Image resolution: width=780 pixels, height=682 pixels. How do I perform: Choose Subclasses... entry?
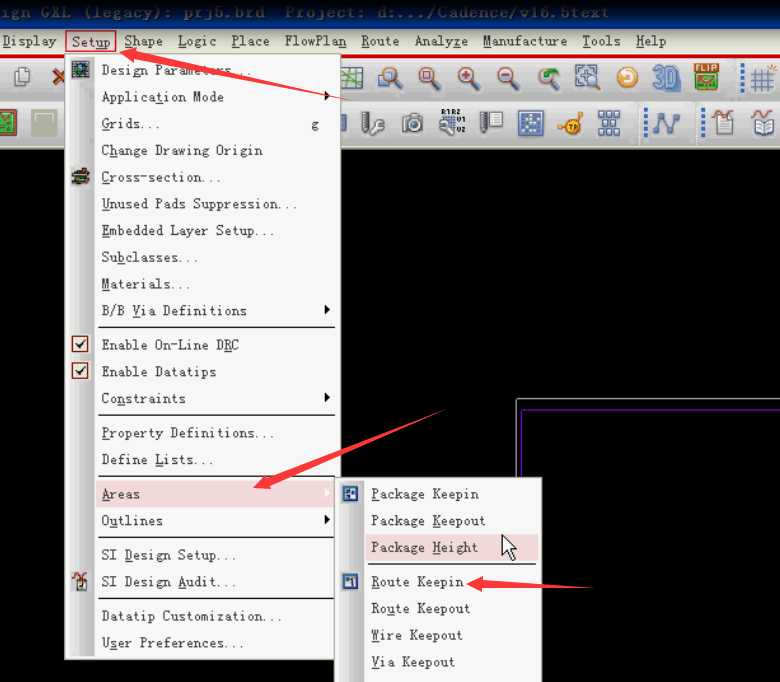[215, 258]
